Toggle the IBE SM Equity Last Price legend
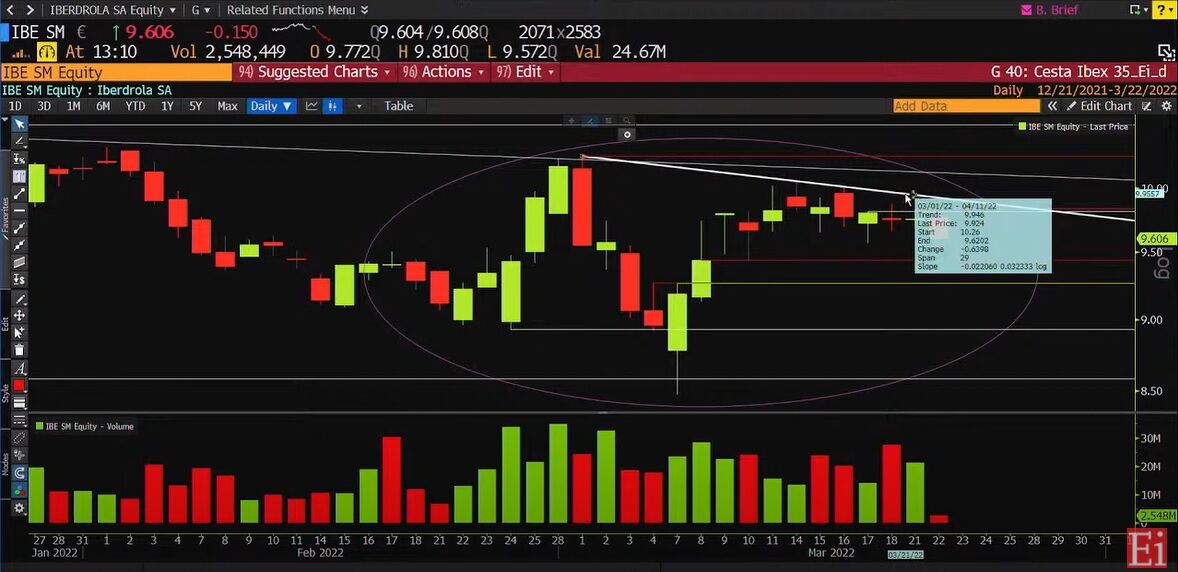 pos(1074,127)
